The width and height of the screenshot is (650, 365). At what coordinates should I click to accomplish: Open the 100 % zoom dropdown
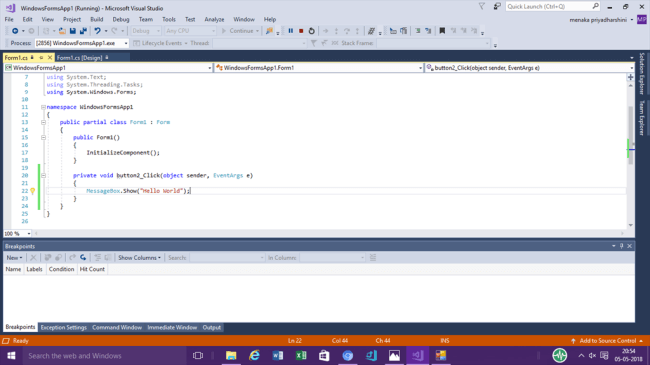point(29,234)
